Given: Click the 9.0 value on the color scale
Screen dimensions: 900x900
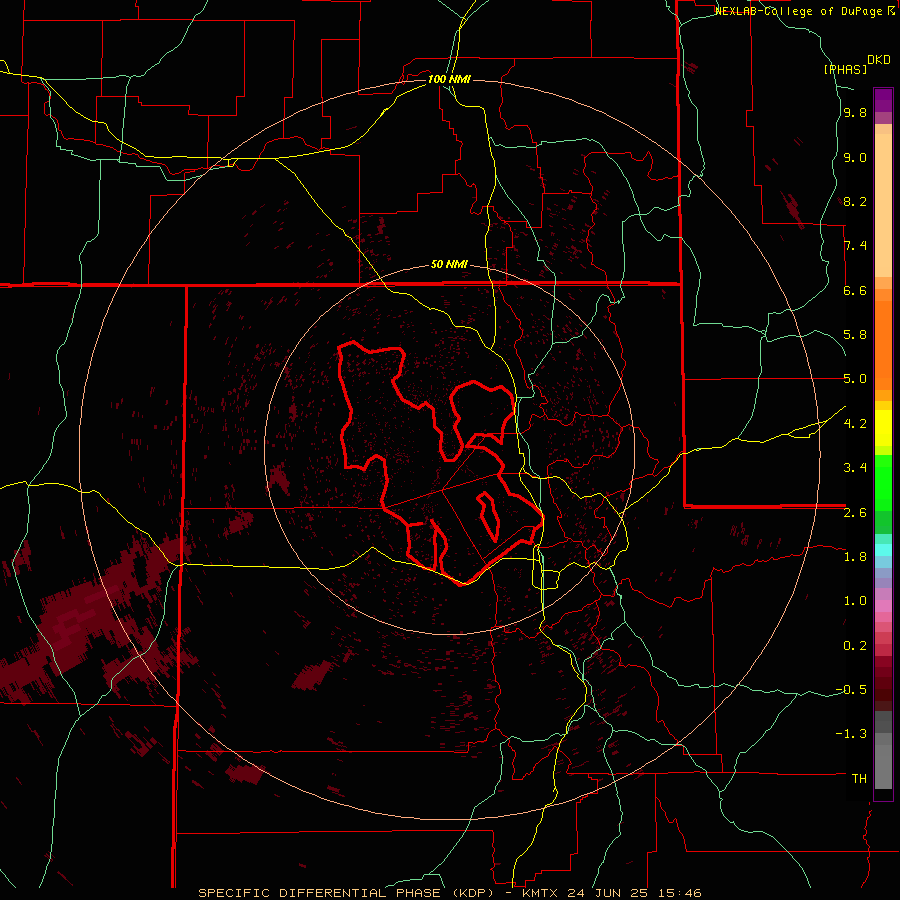Looking at the screenshot, I should click(x=855, y=157).
